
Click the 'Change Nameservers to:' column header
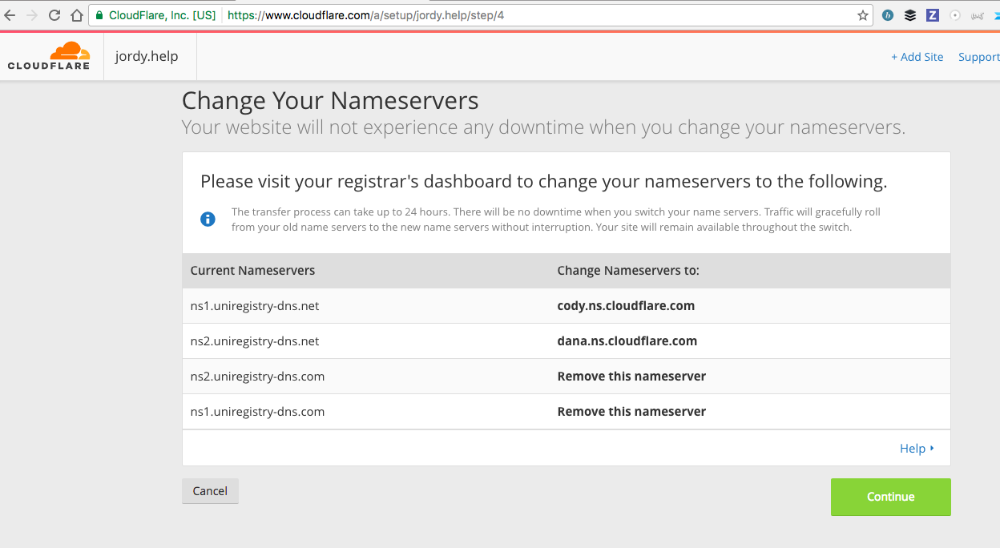628,270
